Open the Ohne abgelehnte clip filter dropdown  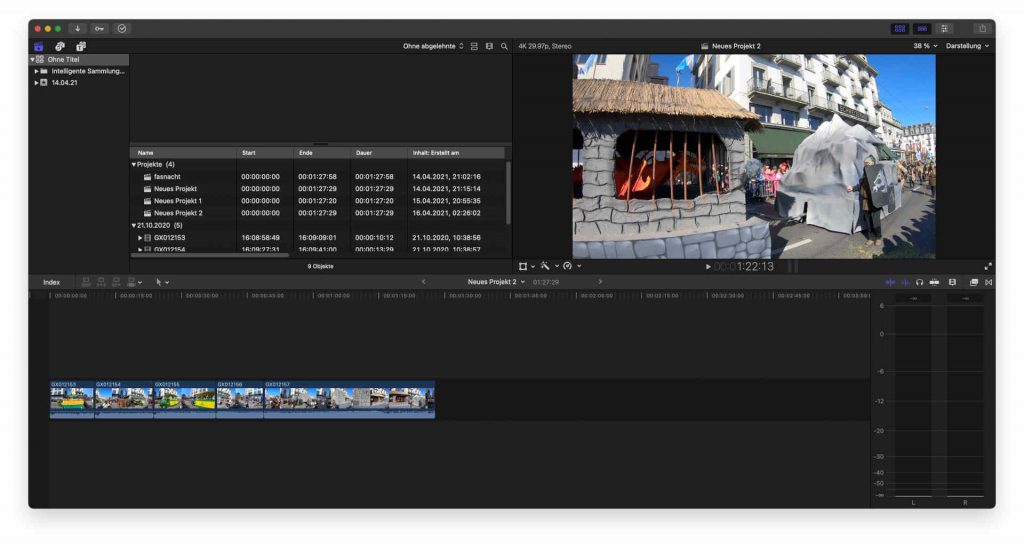point(433,46)
